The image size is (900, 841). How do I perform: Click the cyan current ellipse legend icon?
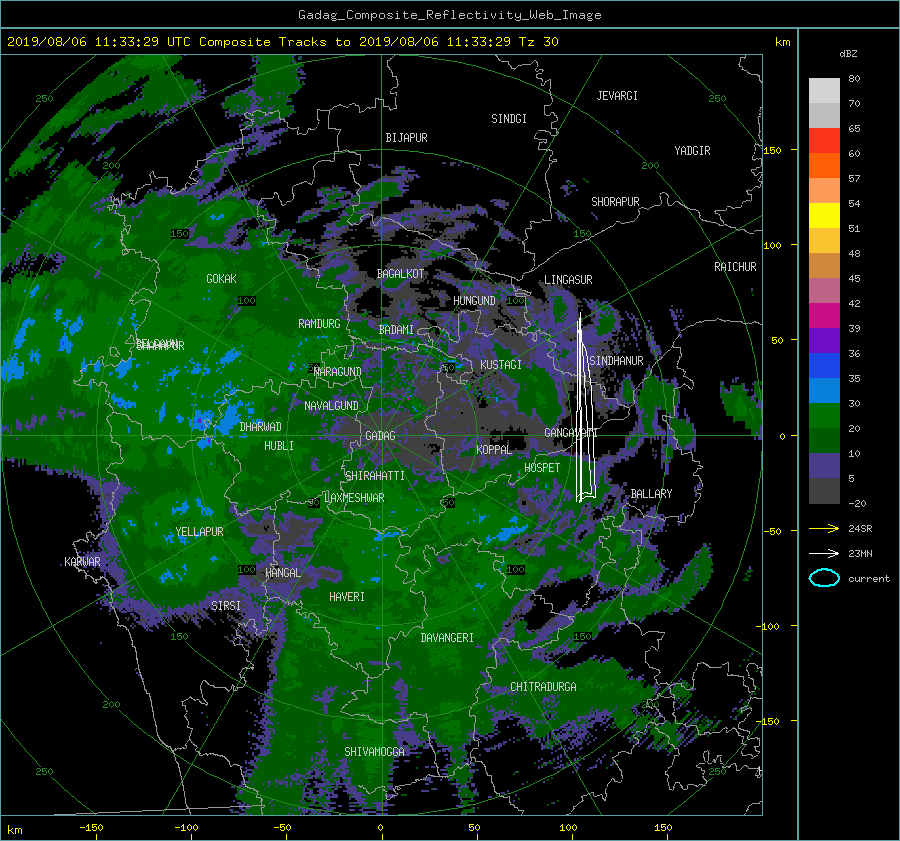[824, 578]
